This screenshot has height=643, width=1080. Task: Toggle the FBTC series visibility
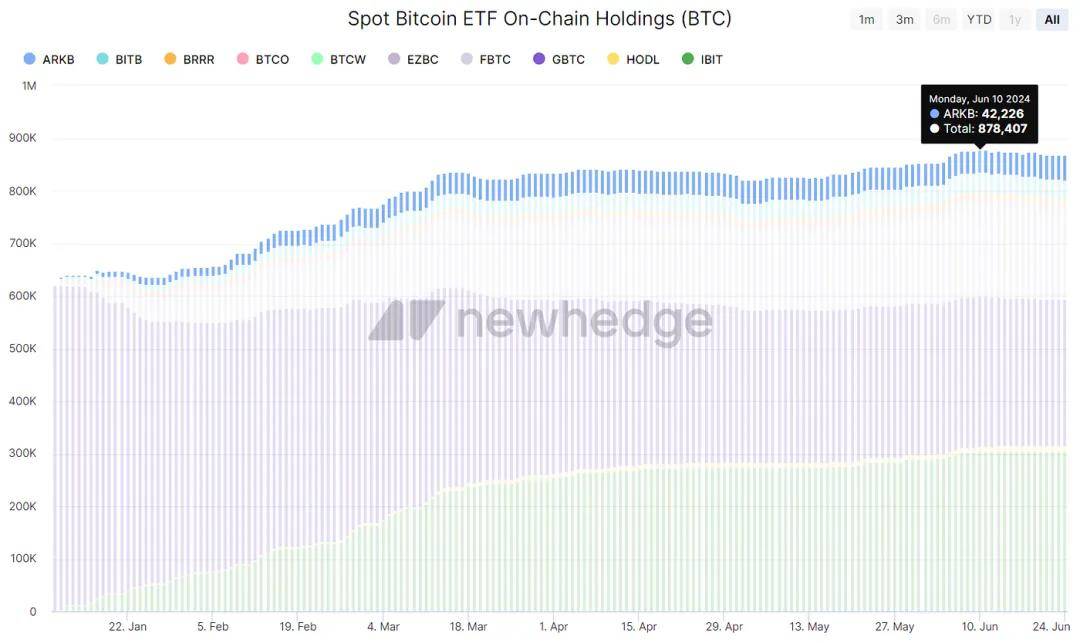(x=494, y=60)
